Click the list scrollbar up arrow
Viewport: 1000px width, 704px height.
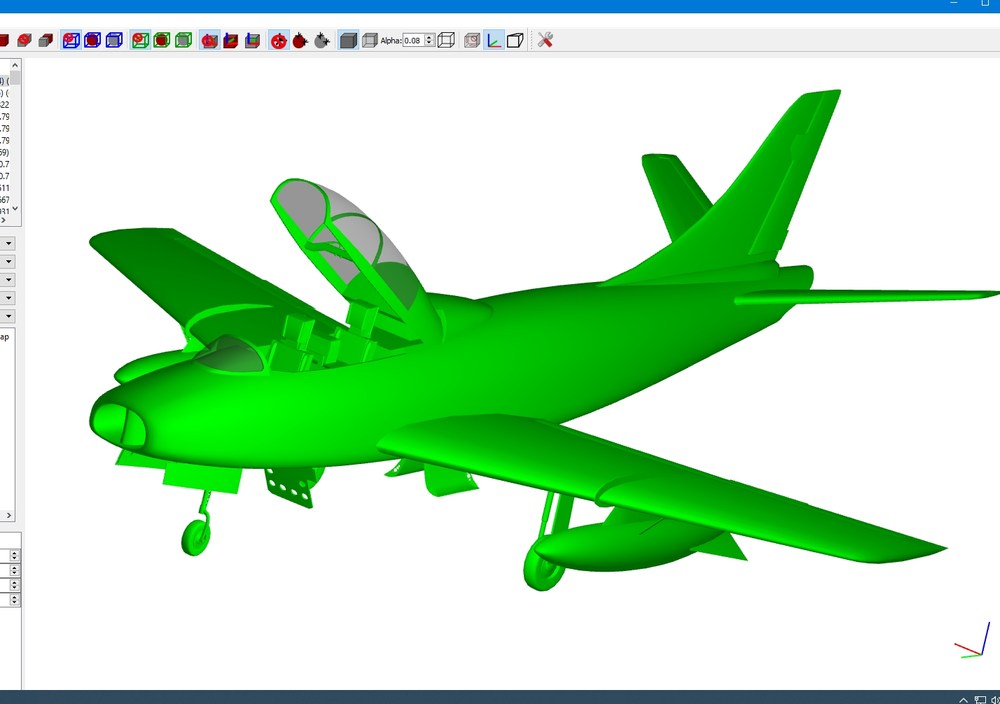pos(15,65)
